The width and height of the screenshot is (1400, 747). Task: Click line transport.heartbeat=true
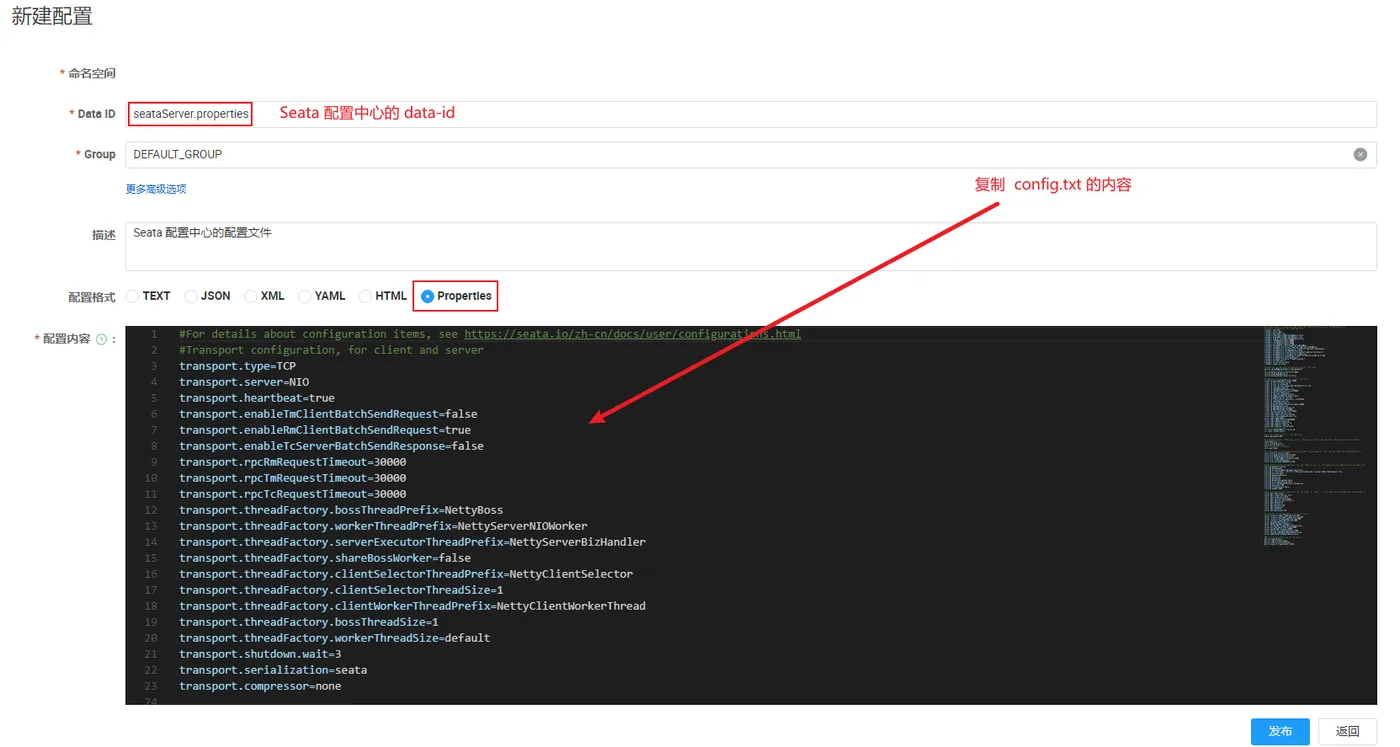coord(257,398)
